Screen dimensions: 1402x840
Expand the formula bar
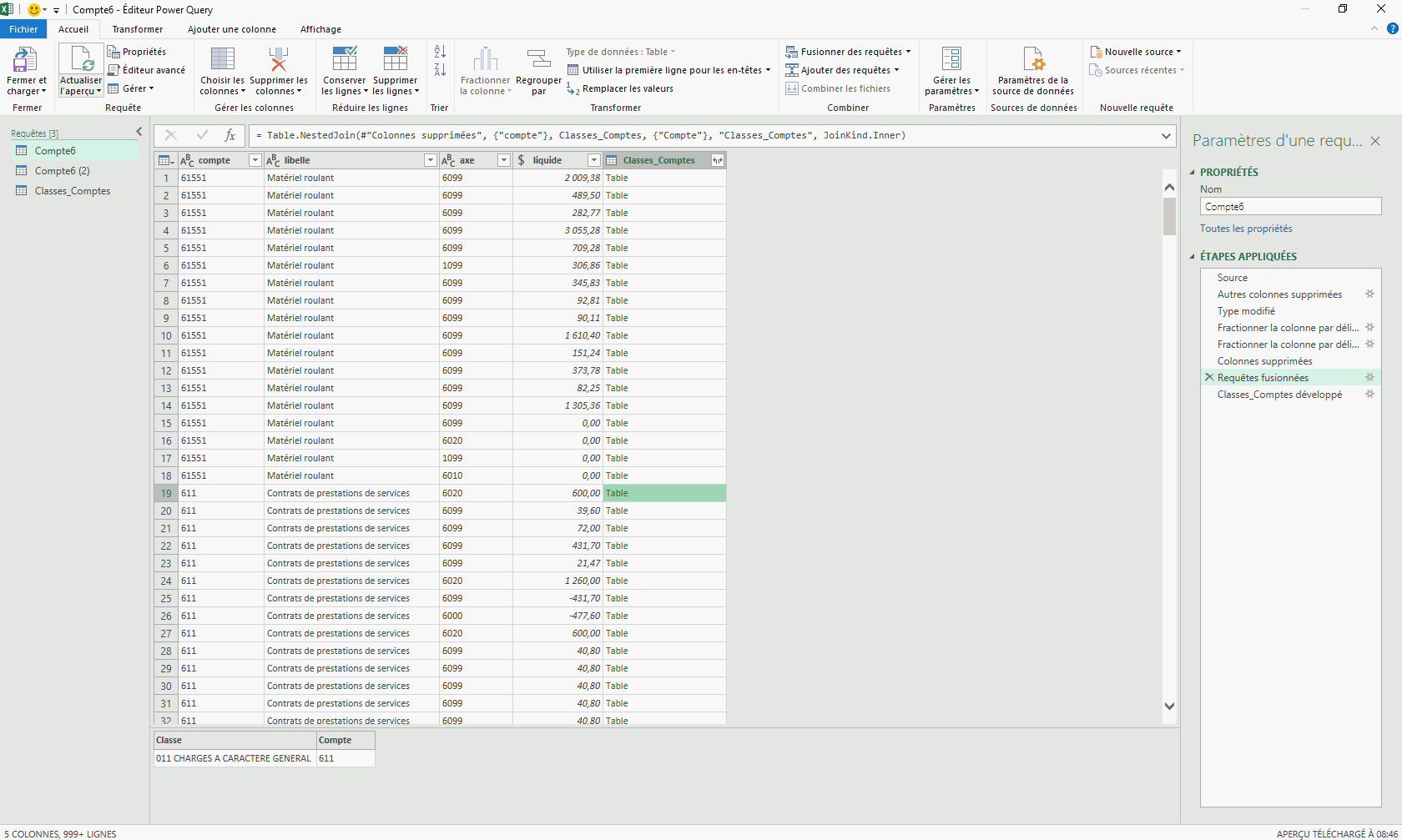(x=1166, y=135)
